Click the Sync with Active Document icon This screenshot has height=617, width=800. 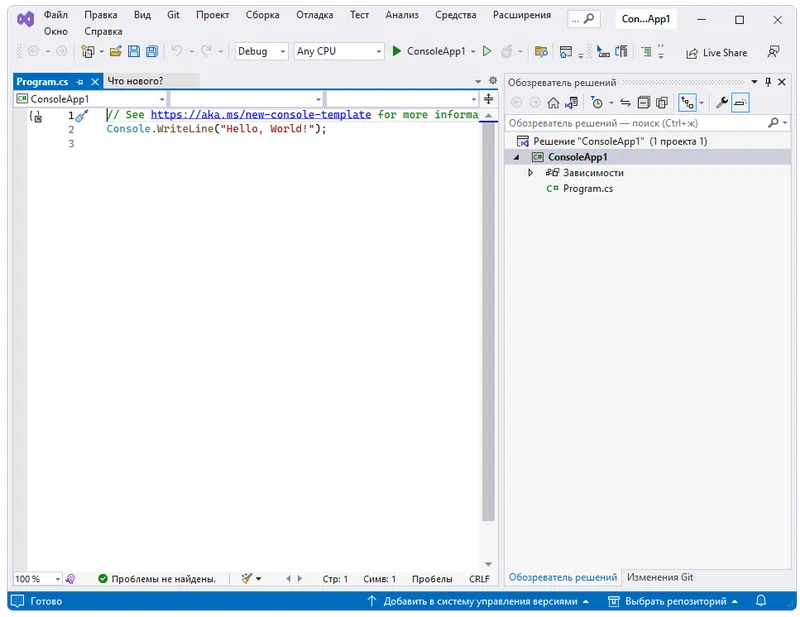pyautogui.click(x=625, y=102)
